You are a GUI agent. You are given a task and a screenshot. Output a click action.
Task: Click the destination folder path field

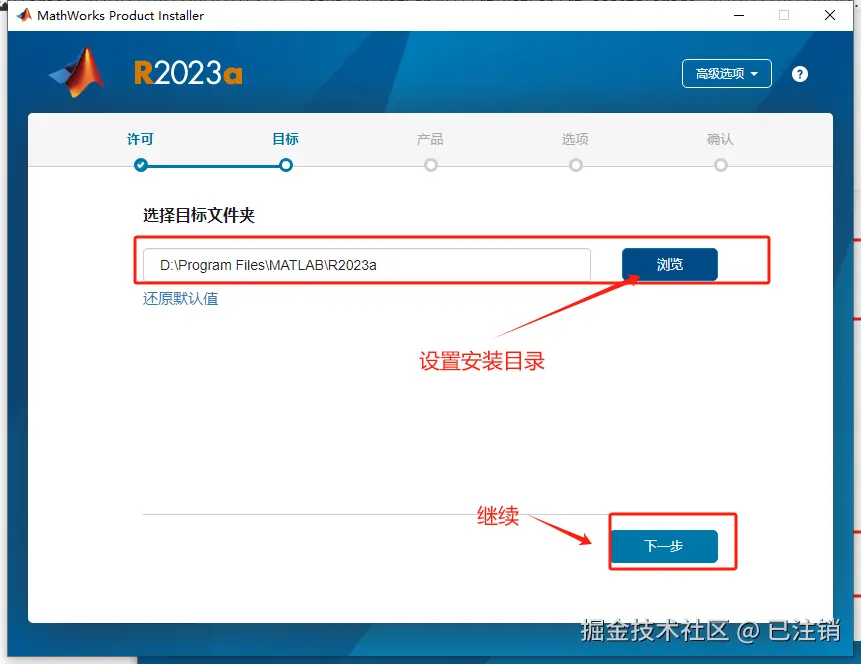point(367,265)
